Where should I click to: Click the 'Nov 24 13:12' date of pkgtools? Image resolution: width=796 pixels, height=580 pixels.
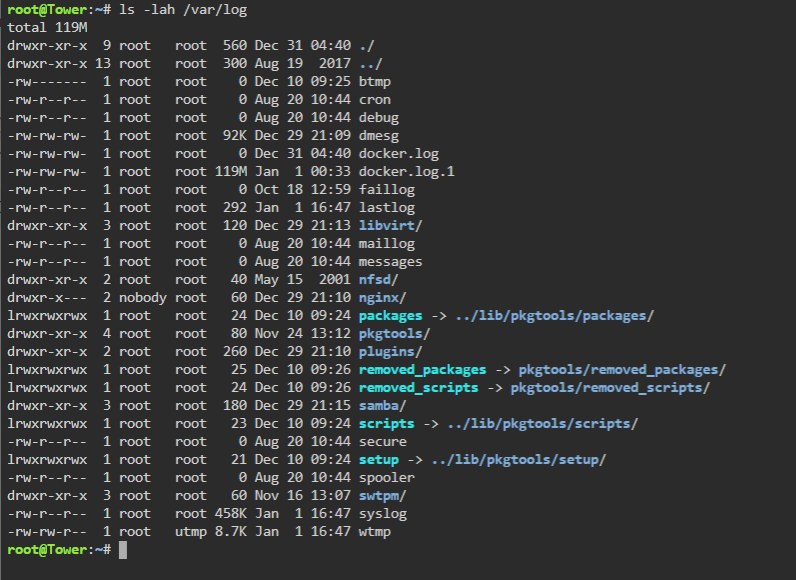[303, 334]
